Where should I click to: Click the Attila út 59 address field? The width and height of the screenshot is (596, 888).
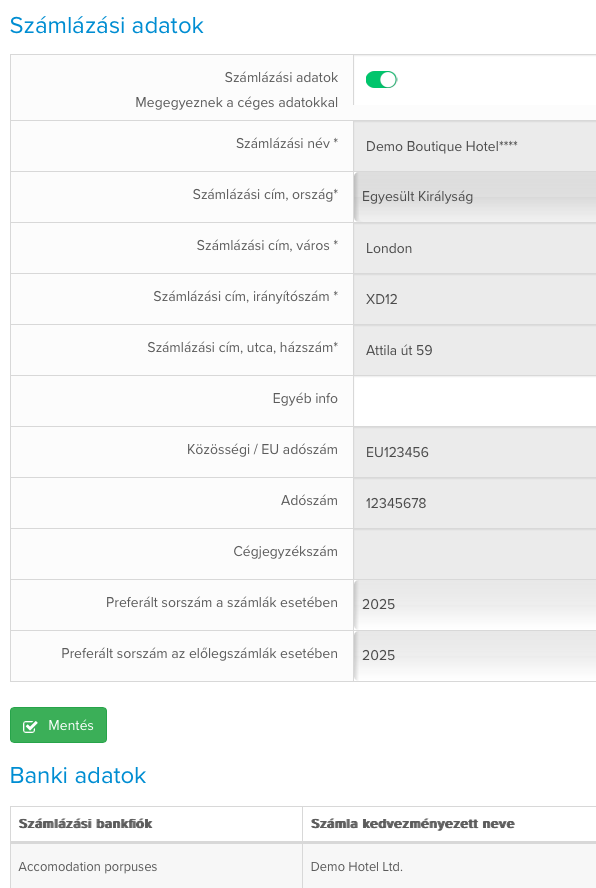click(475, 350)
